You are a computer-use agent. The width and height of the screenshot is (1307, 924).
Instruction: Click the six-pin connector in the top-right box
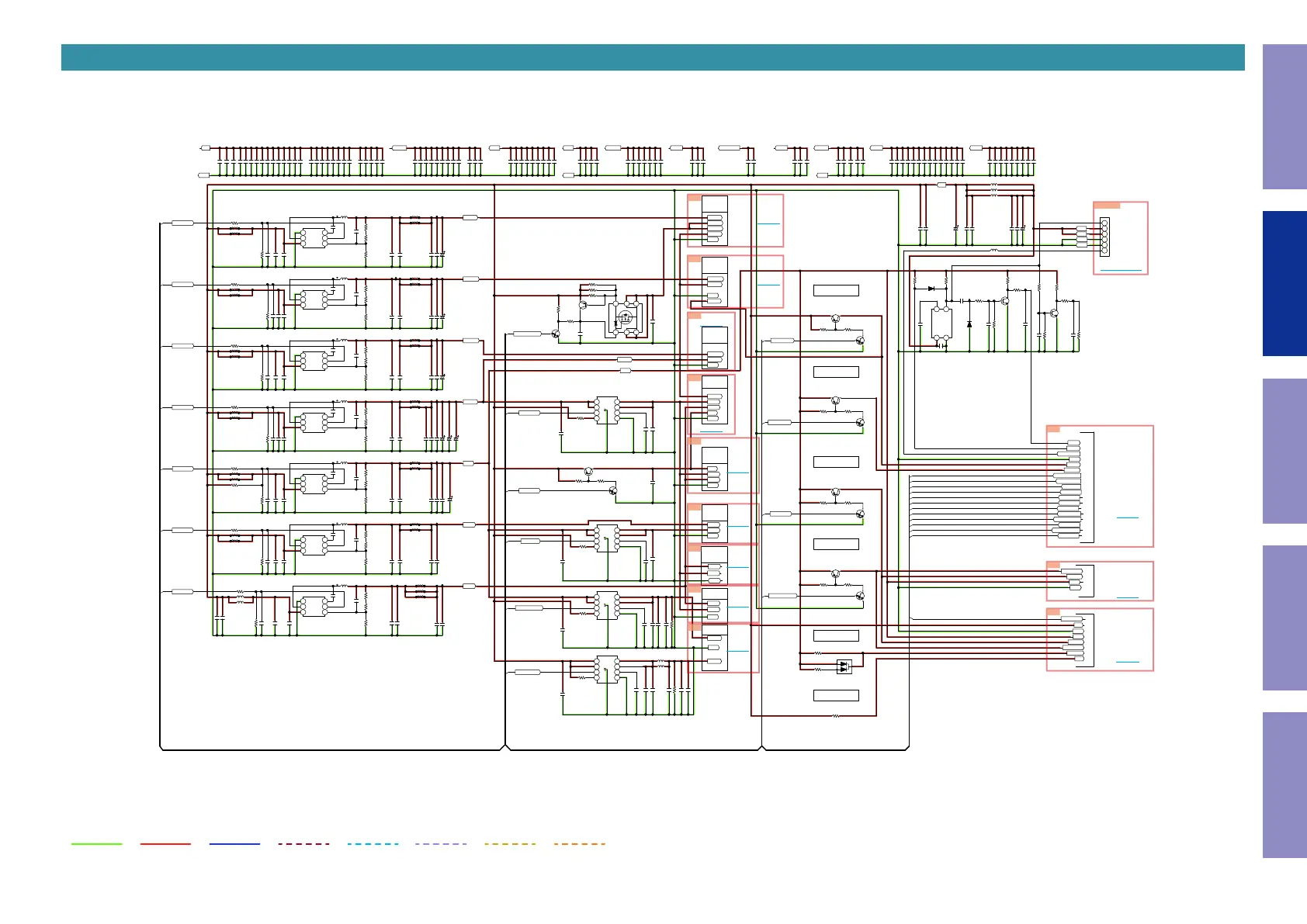1104,237
